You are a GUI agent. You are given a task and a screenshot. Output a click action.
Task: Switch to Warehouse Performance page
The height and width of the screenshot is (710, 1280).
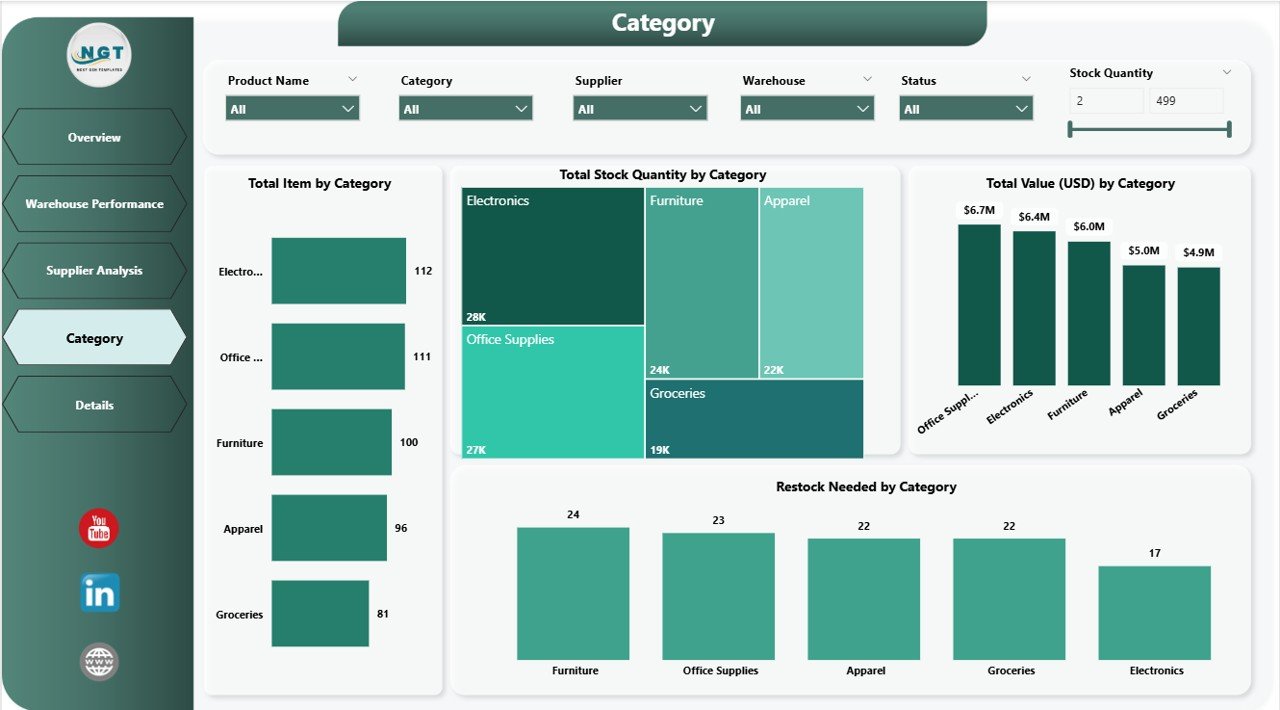point(94,204)
